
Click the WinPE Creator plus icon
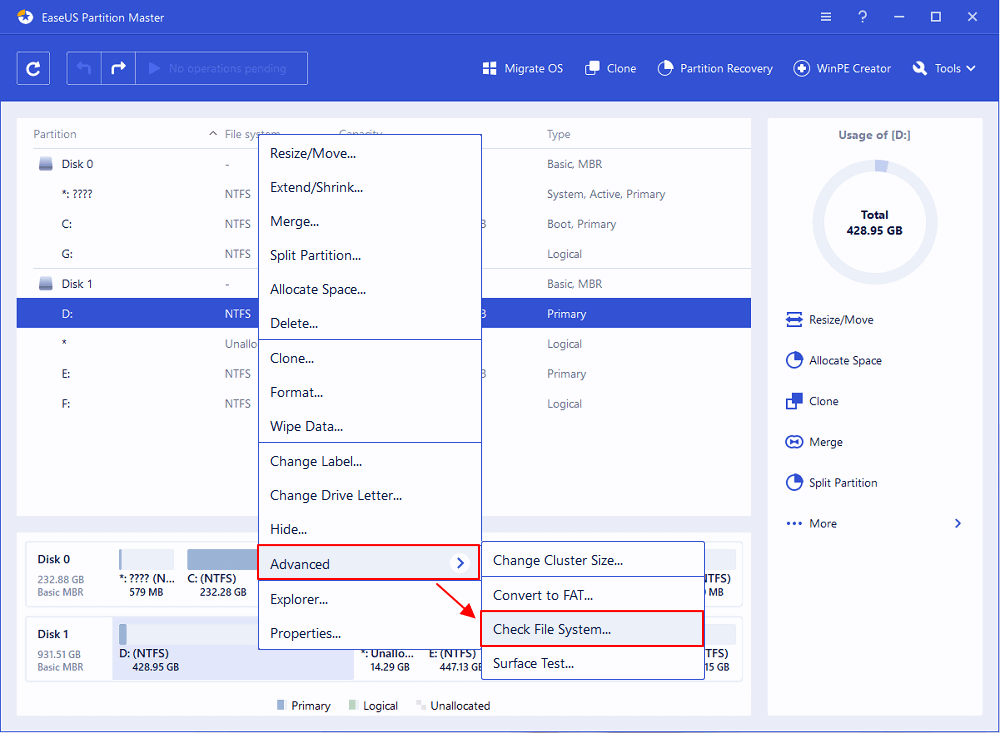(x=801, y=68)
